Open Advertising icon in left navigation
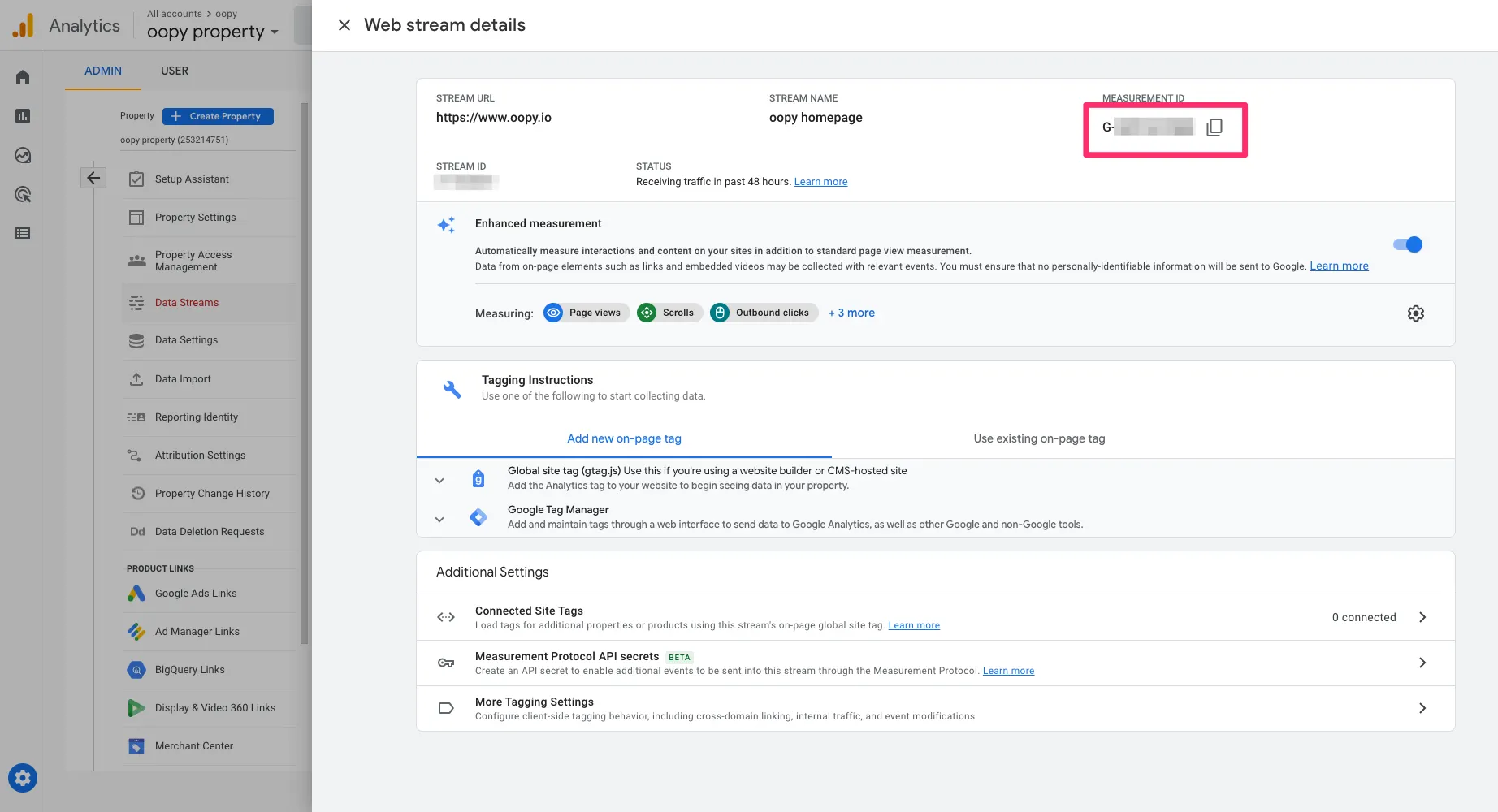The height and width of the screenshot is (812, 1498). point(23,194)
